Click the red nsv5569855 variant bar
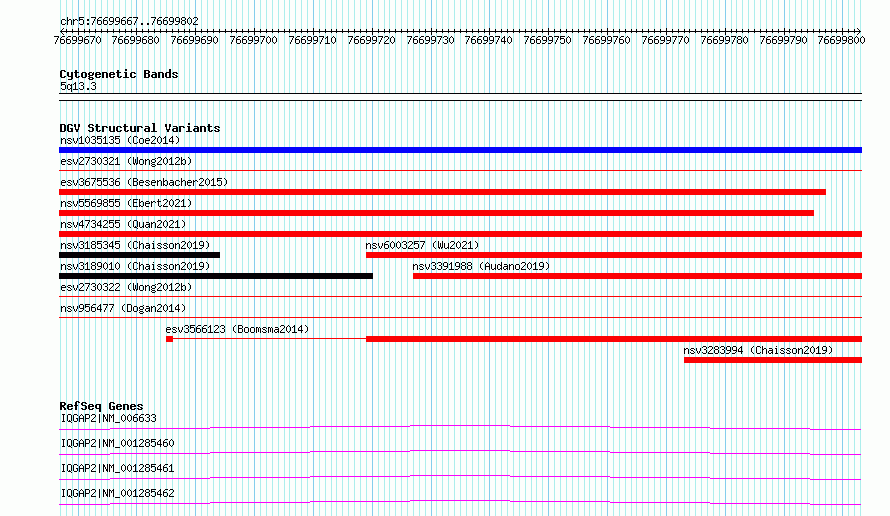Image resolution: width=890 pixels, height=516 pixels. click(436, 213)
